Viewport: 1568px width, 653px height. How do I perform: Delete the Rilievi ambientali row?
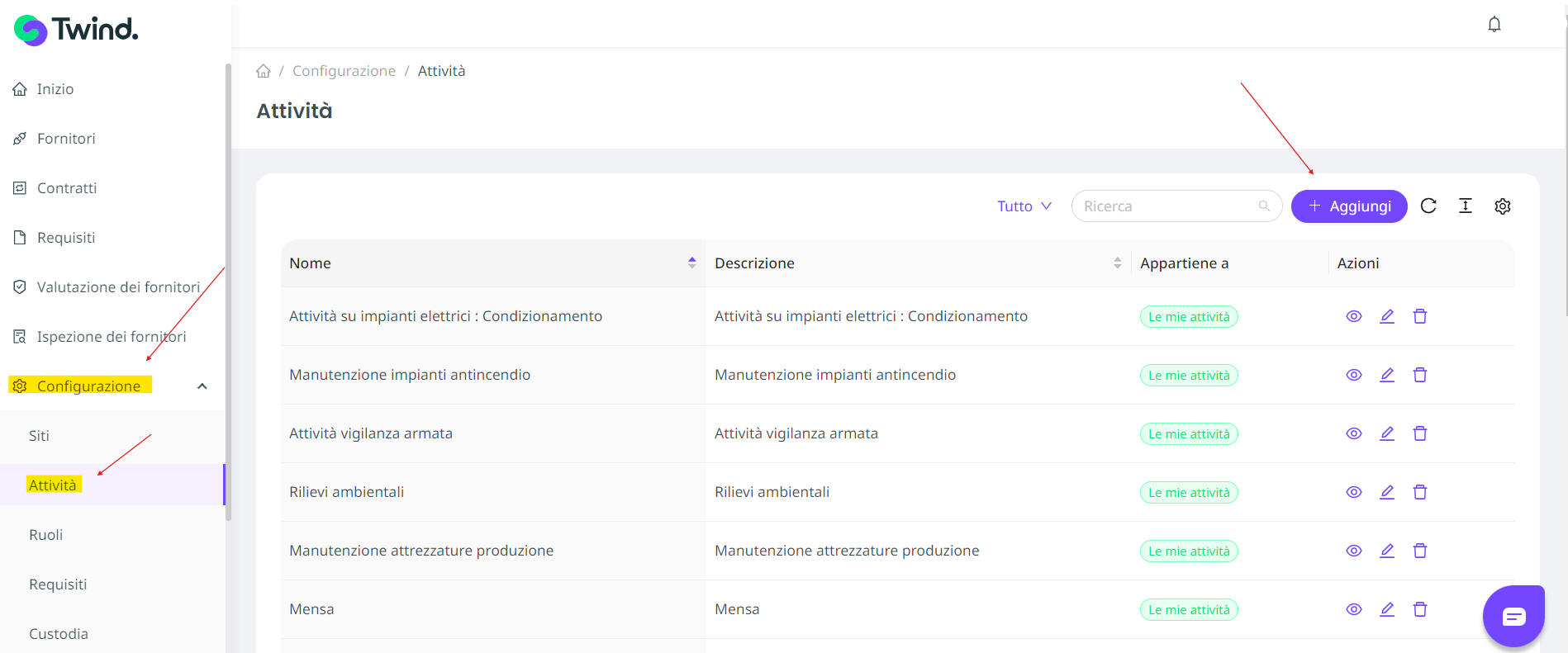point(1420,492)
